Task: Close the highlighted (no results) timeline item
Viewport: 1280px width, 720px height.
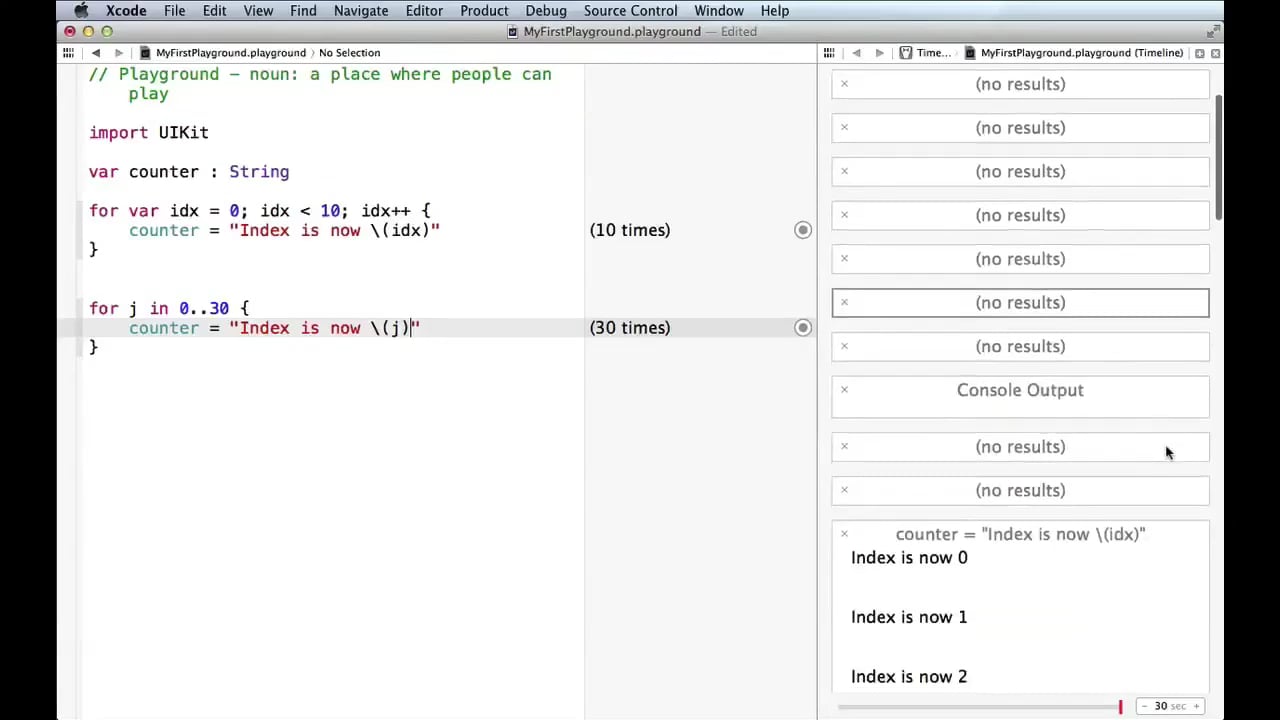Action: [x=844, y=302]
